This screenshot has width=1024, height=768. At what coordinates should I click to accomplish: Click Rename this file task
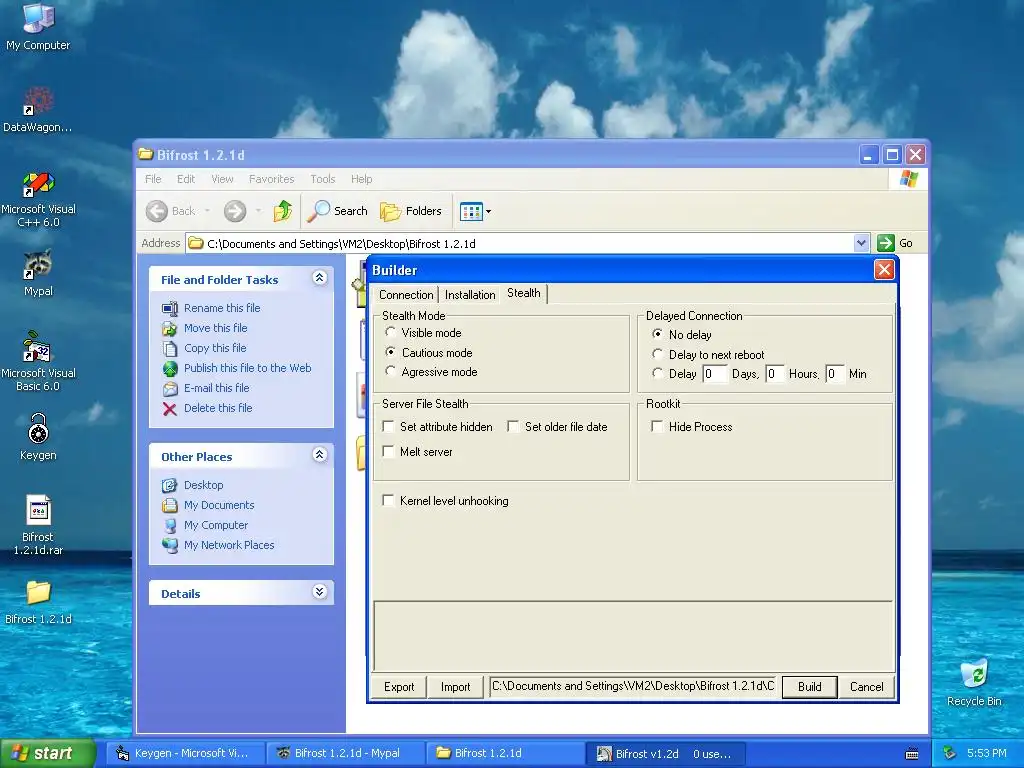[x=221, y=308]
